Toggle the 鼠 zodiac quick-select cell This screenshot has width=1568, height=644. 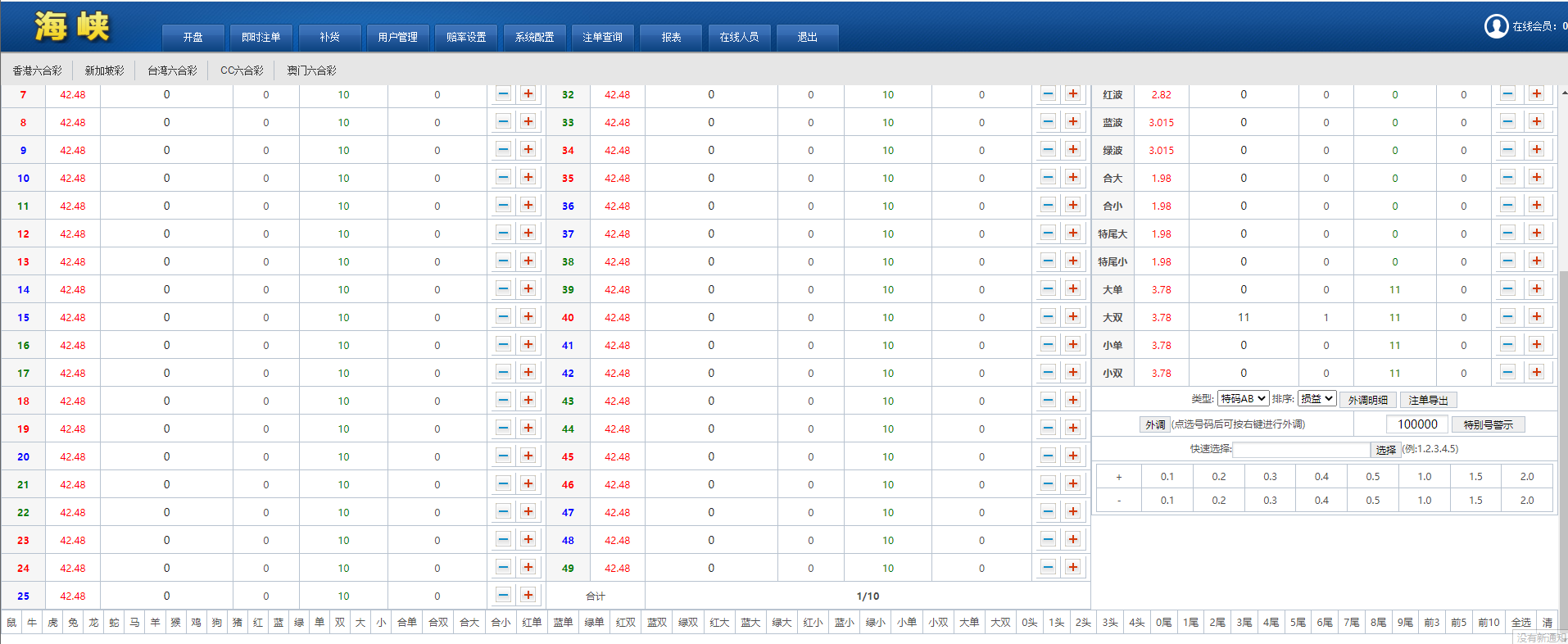11,623
